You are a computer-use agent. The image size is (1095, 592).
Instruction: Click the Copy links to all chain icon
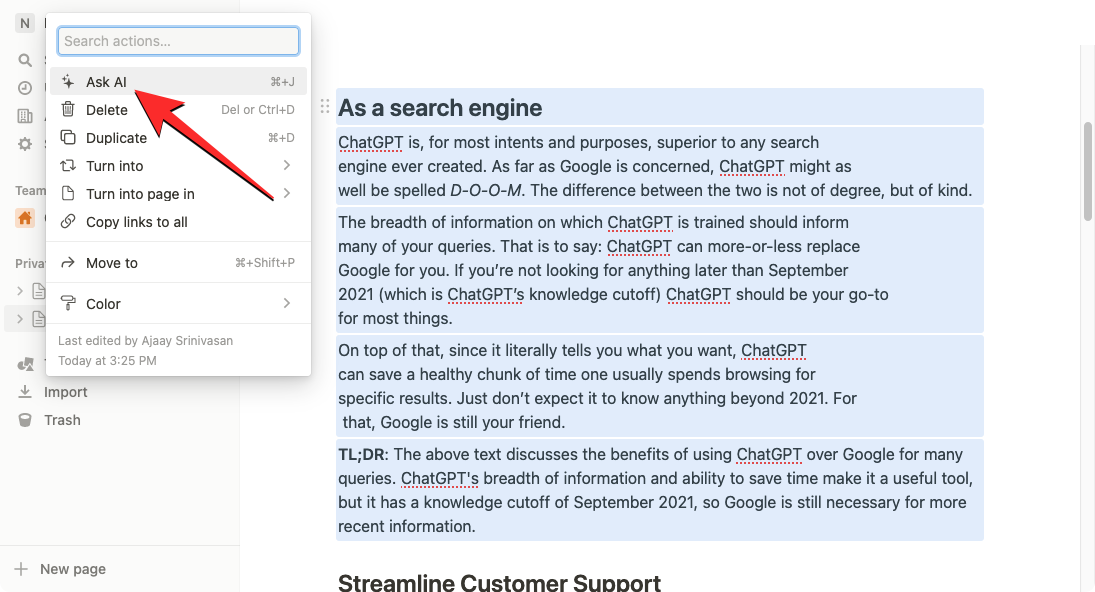pyautogui.click(x=68, y=222)
